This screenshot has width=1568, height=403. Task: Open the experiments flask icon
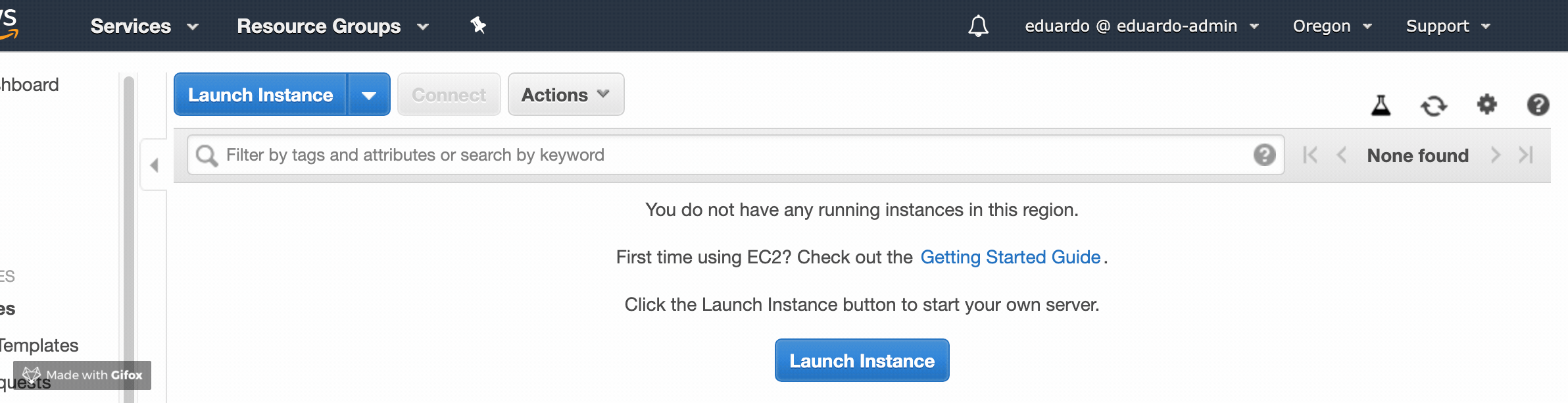coord(1381,105)
